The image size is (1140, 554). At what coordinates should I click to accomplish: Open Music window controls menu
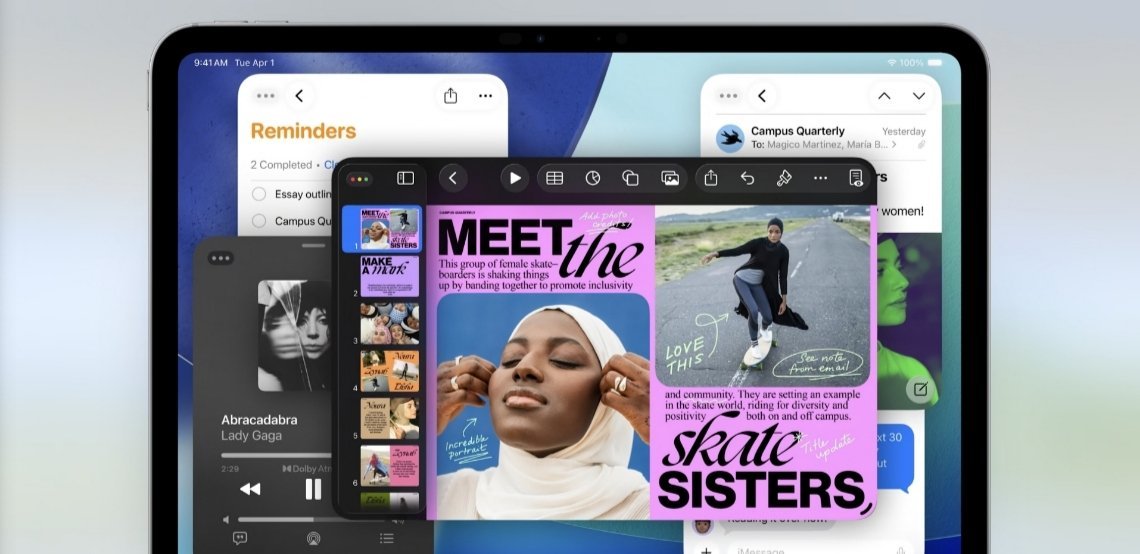pos(220,258)
